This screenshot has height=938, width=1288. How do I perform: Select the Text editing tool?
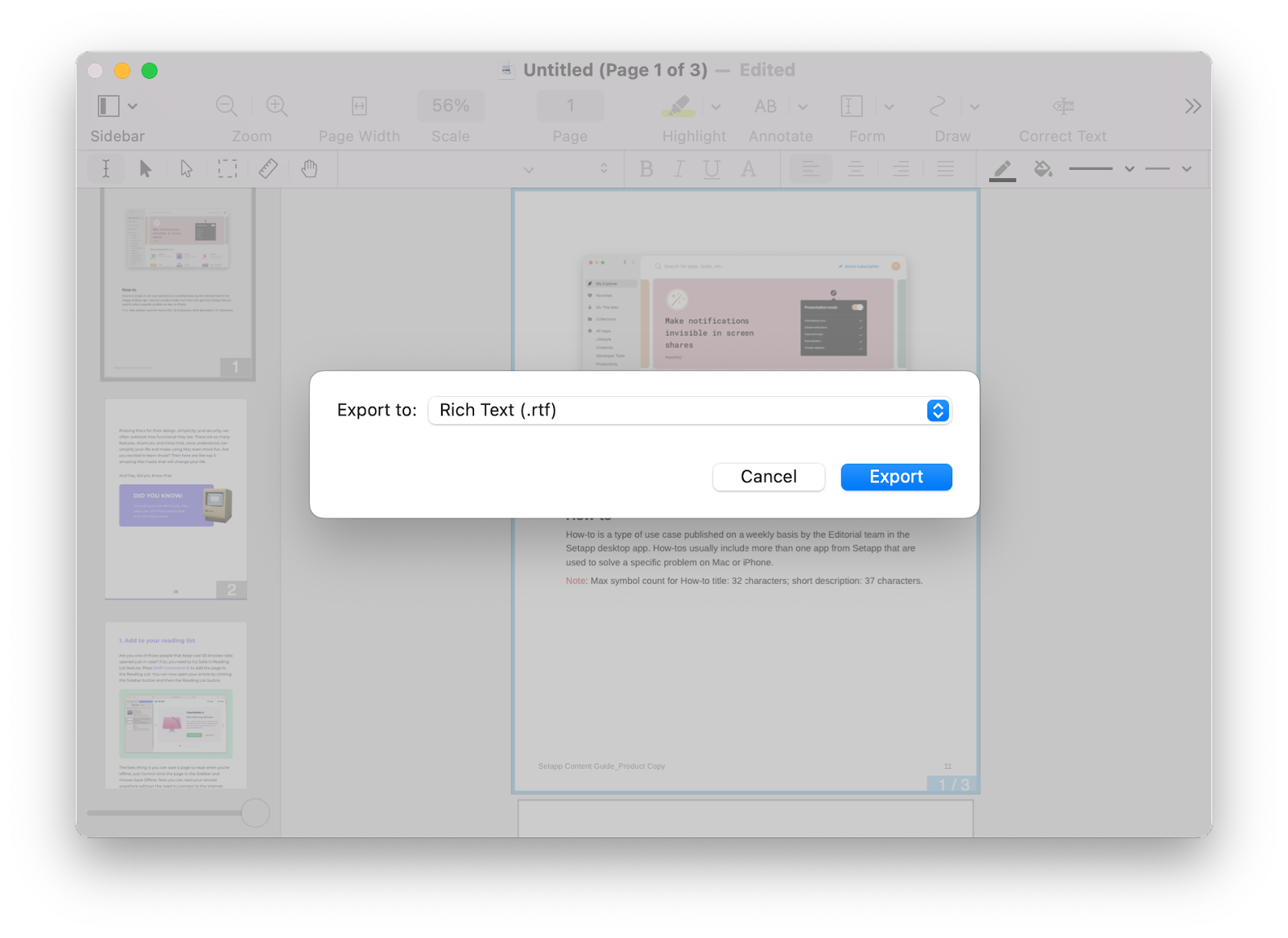[105, 168]
